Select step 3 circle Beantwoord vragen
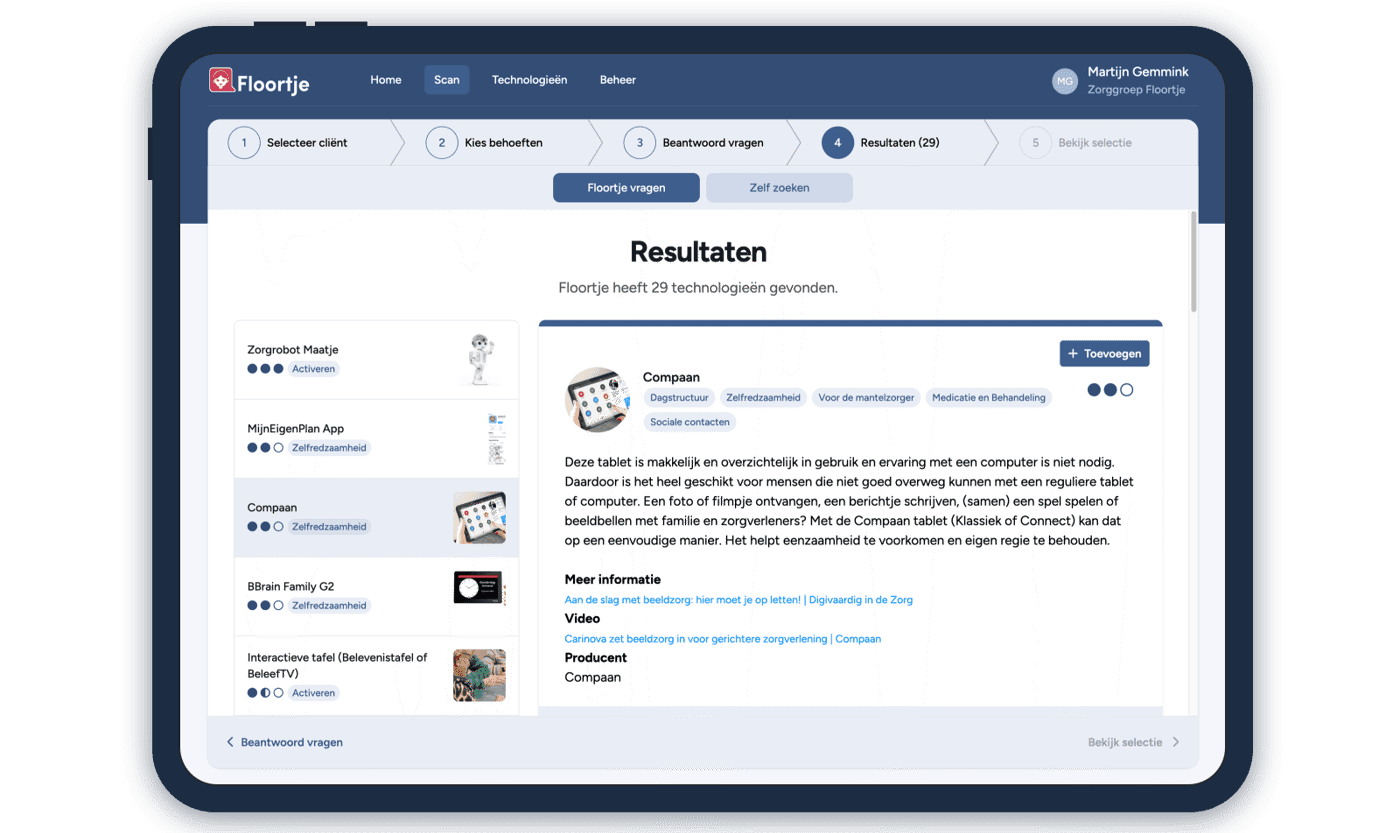The image size is (1400, 833). click(640, 143)
